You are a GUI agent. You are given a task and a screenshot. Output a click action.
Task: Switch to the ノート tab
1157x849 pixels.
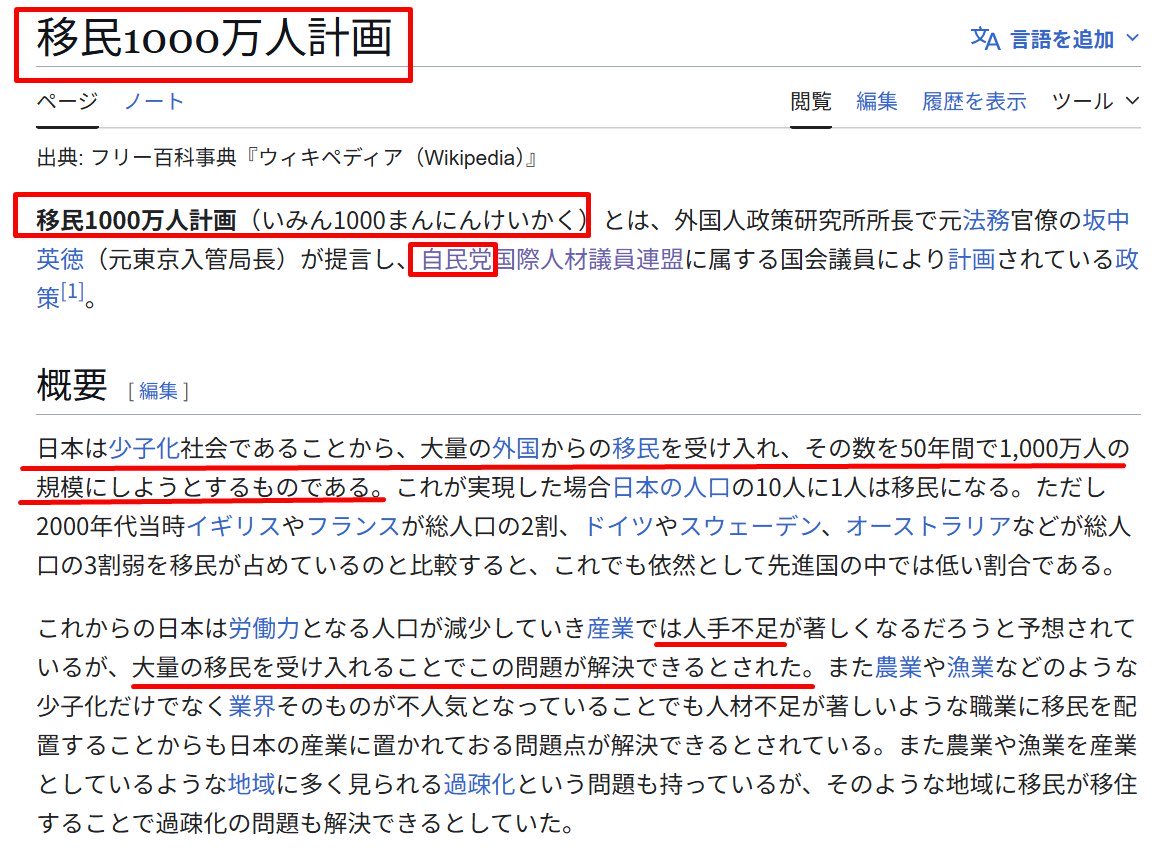(154, 101)
